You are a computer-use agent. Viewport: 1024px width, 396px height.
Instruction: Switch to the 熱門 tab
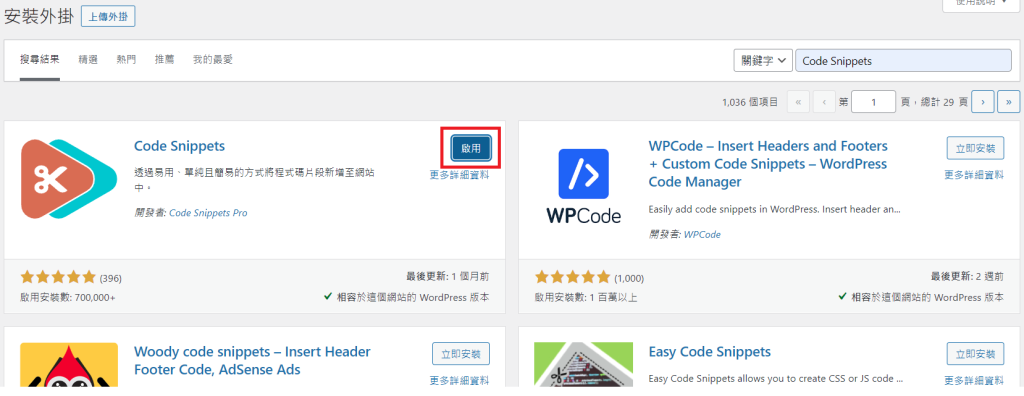126,59
